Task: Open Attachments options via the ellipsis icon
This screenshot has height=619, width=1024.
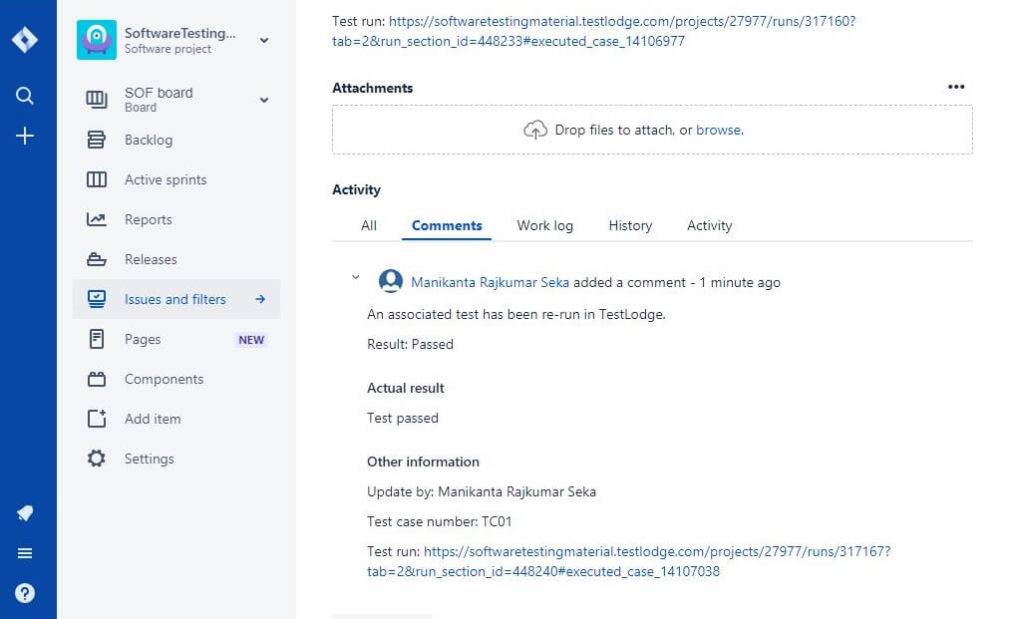Action: click(956, 87)
